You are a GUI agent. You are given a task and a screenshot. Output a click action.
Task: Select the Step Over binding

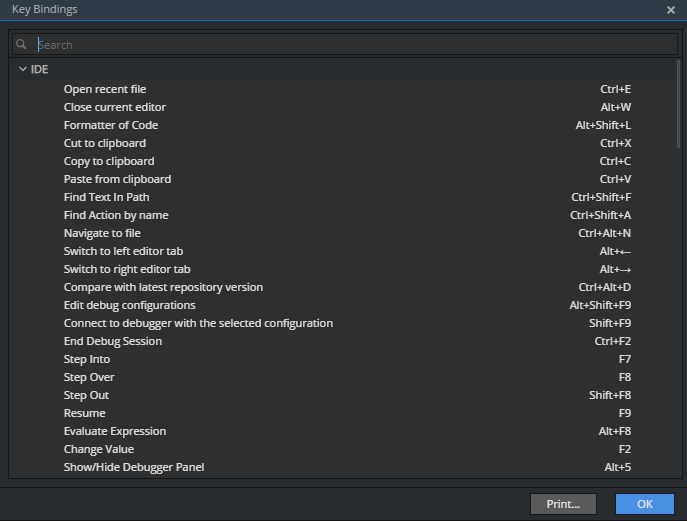pos(343,377)
